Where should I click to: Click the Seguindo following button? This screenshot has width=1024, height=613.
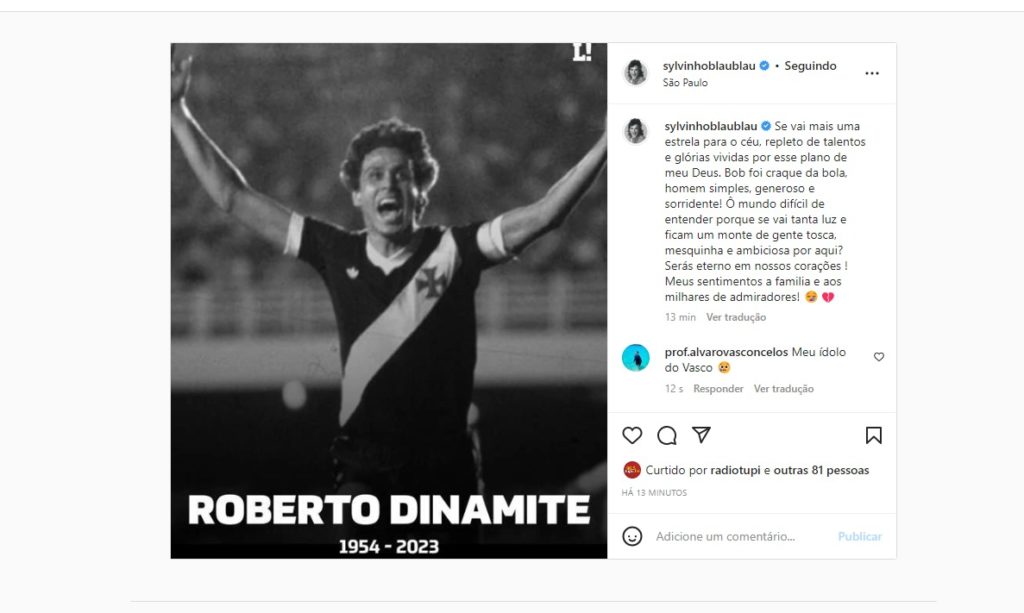click(x=810, y=66)
